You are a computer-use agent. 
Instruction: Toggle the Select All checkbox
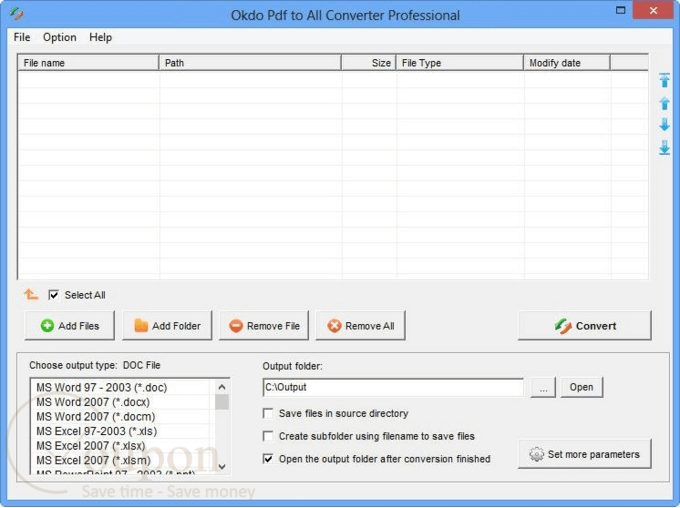(x=54, y=295)
